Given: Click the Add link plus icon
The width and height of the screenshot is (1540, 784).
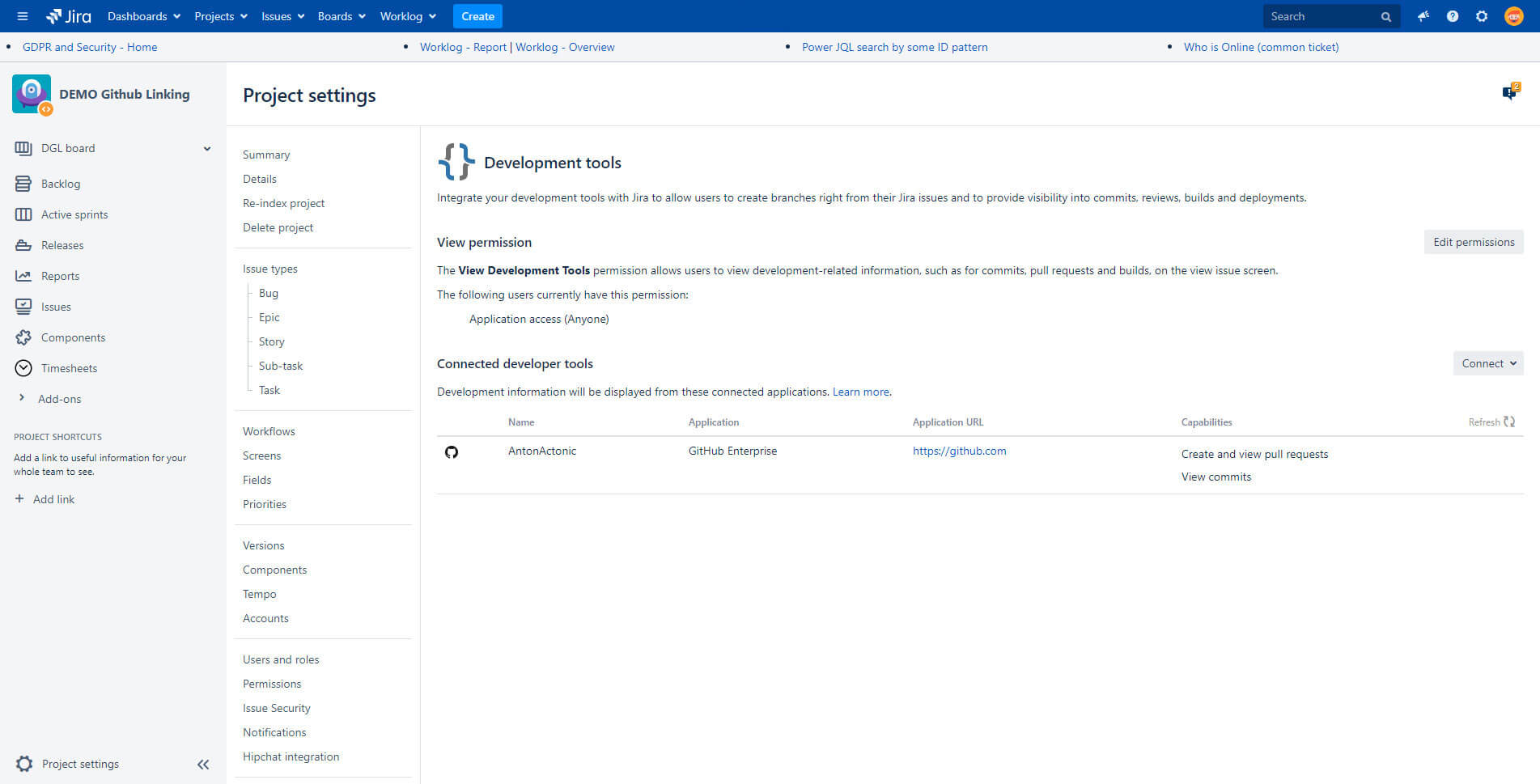Looking at the screenshot, I should coord(19,499).
